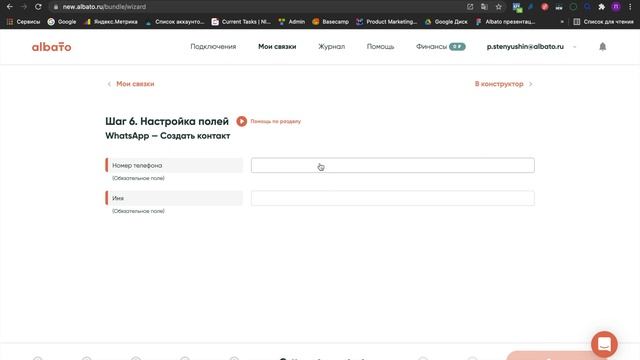Expand the bookmarks overflow chevron
Viewport: 640px width, 360px height.
tap(562, 22)
